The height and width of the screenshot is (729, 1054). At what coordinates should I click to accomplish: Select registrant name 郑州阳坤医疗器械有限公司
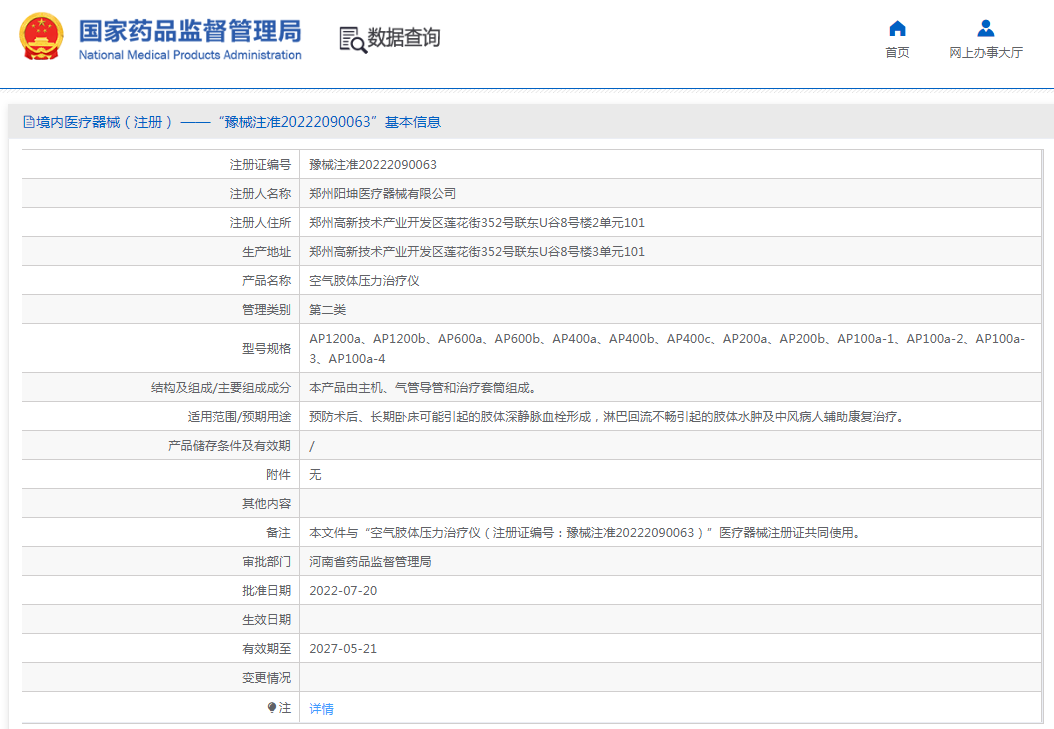pyautogui.click(x=382, y=194)
